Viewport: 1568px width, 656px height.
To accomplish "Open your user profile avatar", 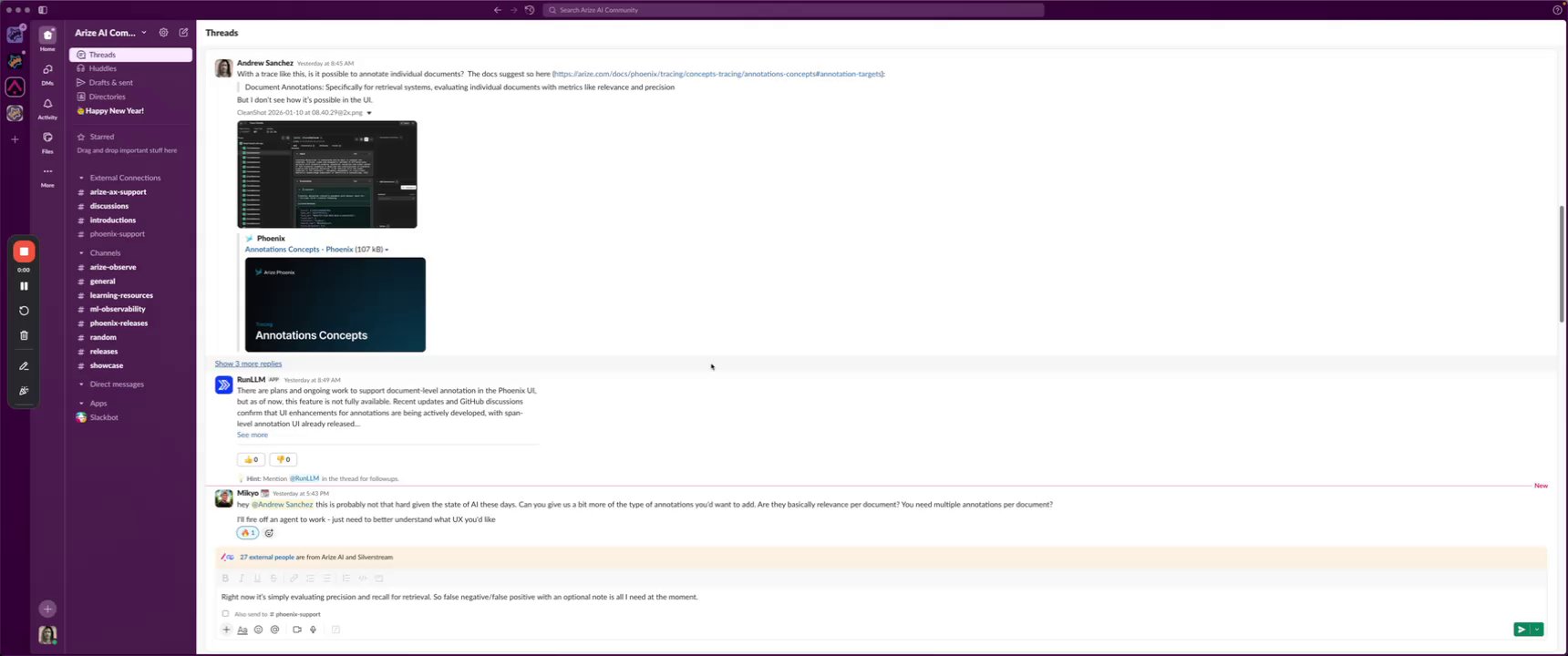I will (x=47, y=634).
